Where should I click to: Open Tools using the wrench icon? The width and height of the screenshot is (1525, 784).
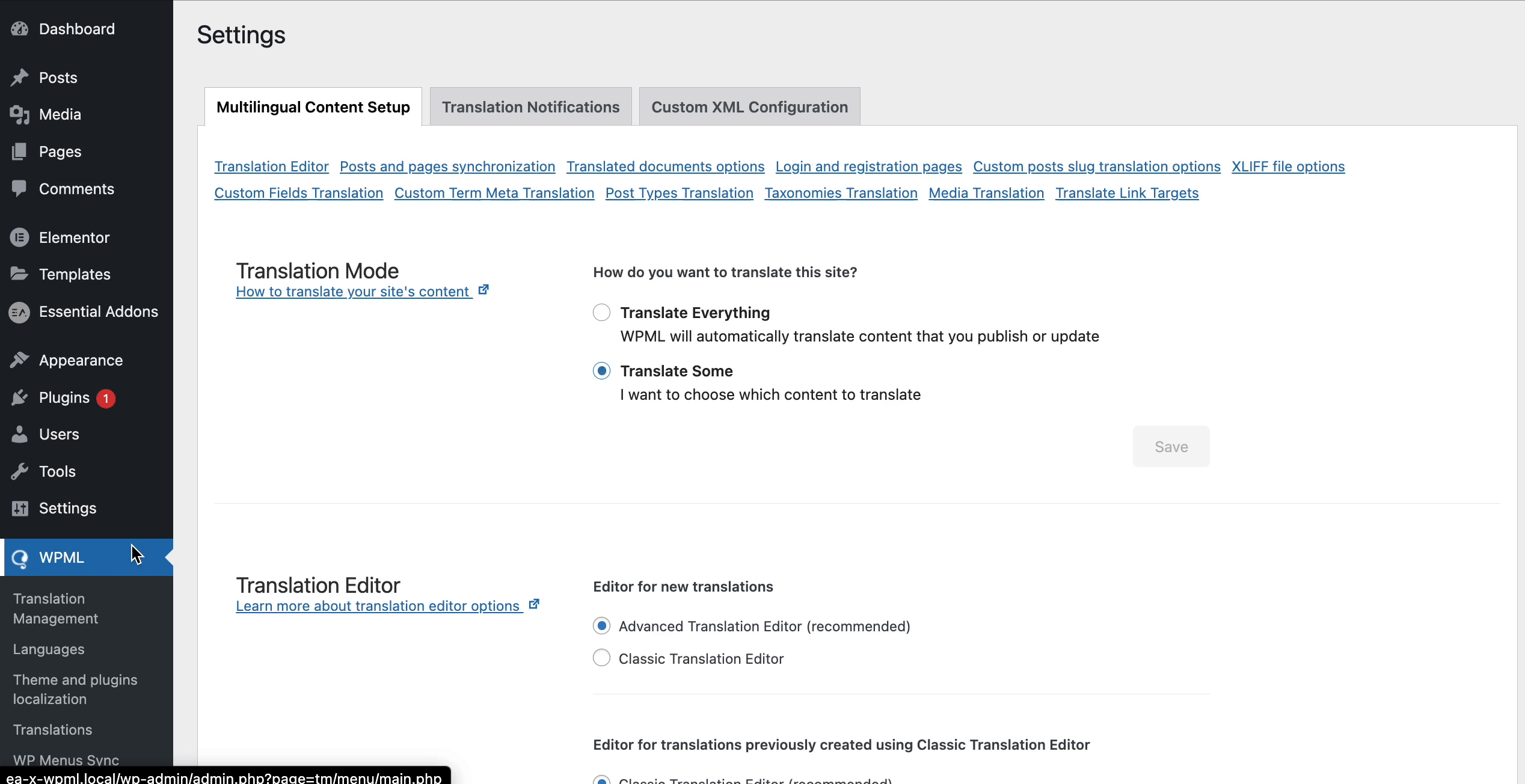tap(20, 471)
